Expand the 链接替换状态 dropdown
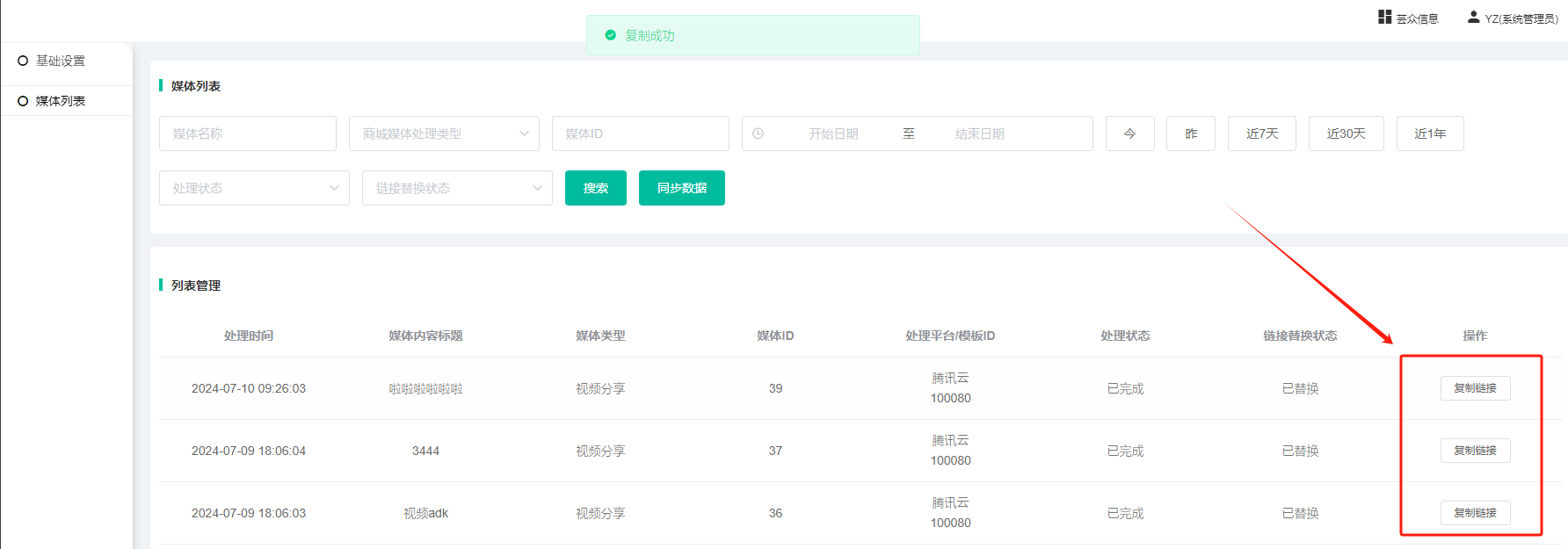The height and width of the screenshot is (549, 1568). coord(457,188)
